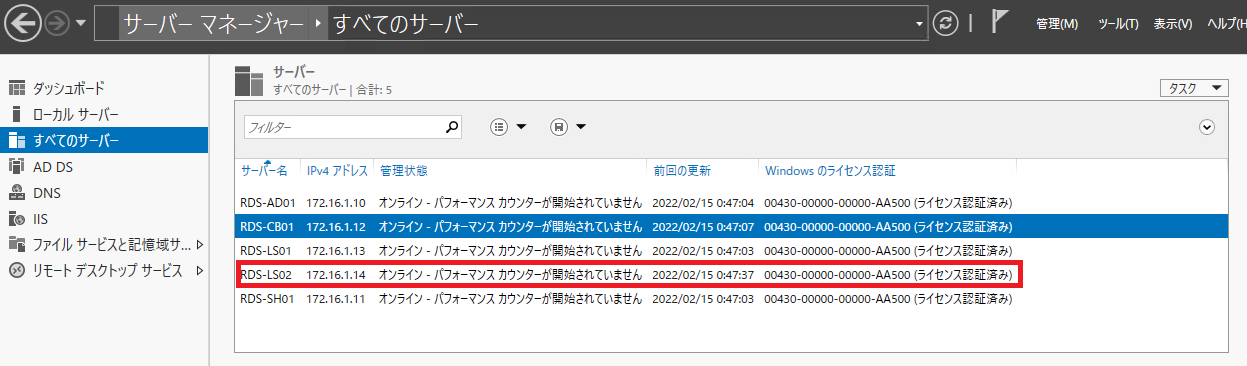Select すべてのサーバー in the sidebar
The image size is (1247, 366).
[104, 140]
